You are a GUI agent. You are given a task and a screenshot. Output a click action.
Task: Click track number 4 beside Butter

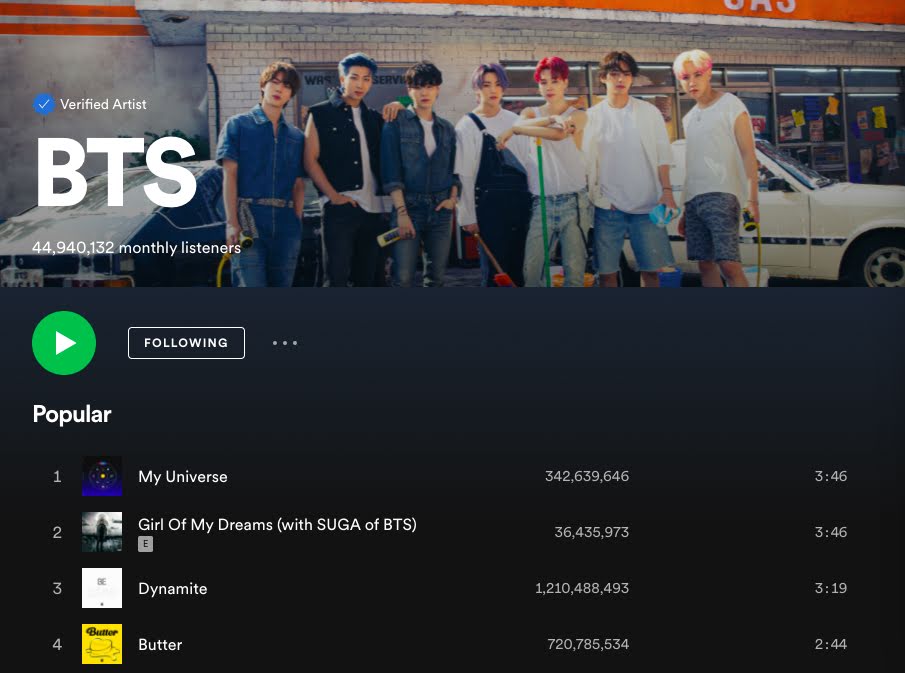[x=57, y=644]
